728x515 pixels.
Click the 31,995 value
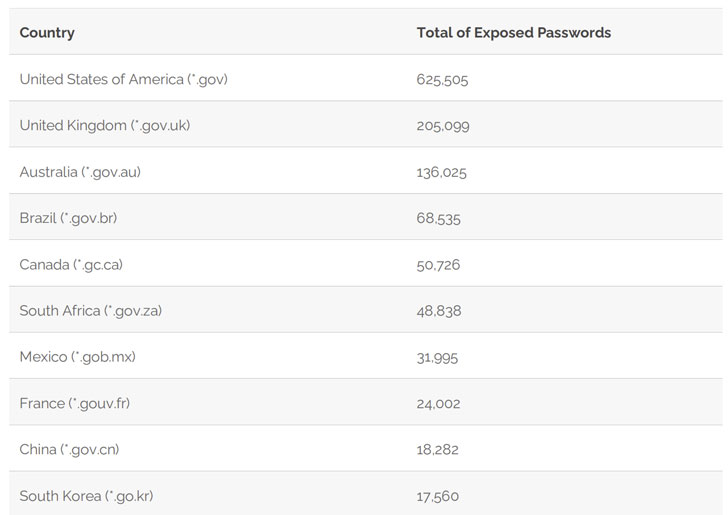tap(437, 357)
